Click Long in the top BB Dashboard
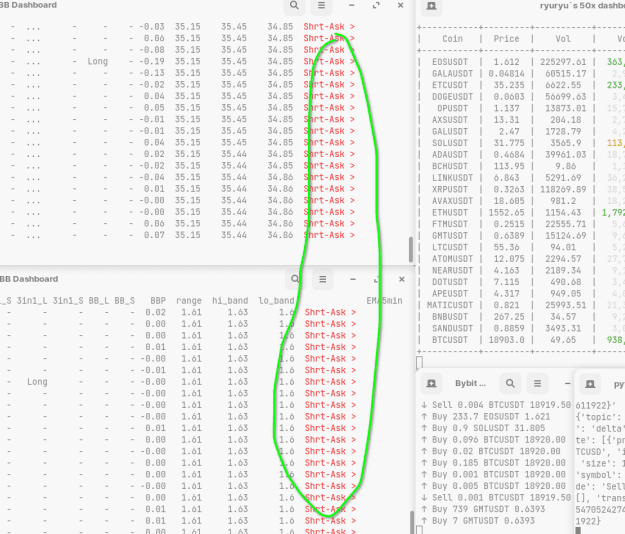 [98, 61]
